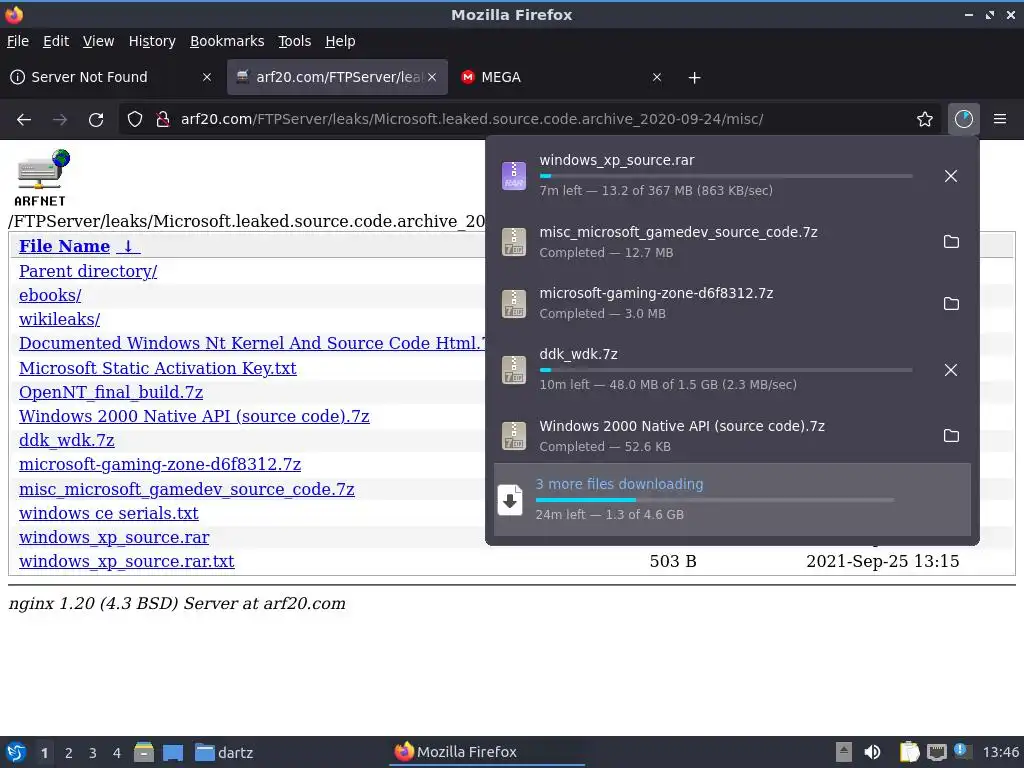Viewport: 1024px width, 768px height.
Task: Open the Parent directory link
Action: pyautogui.click(x=88, y=271)
